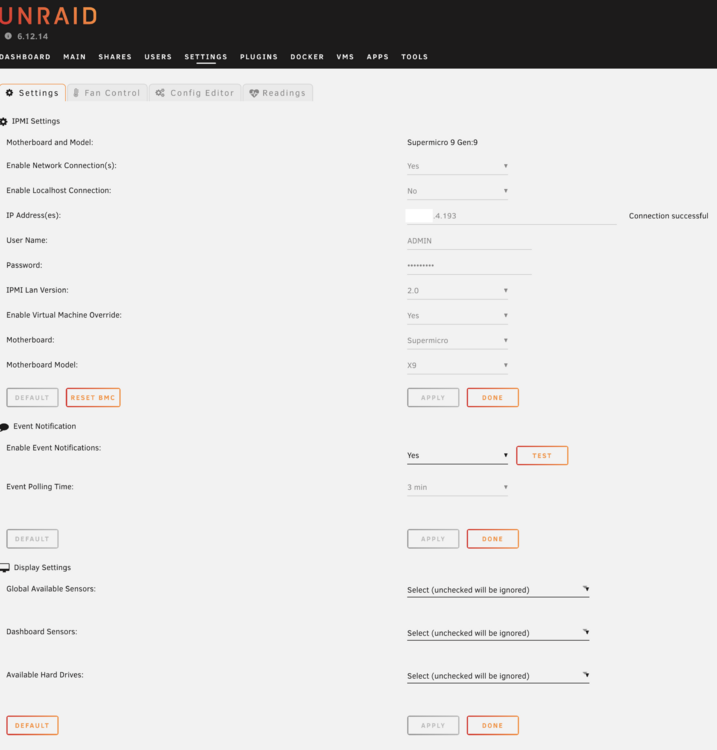Go to the Main page
The image size is (717, 750).
[x=75, y=57]
